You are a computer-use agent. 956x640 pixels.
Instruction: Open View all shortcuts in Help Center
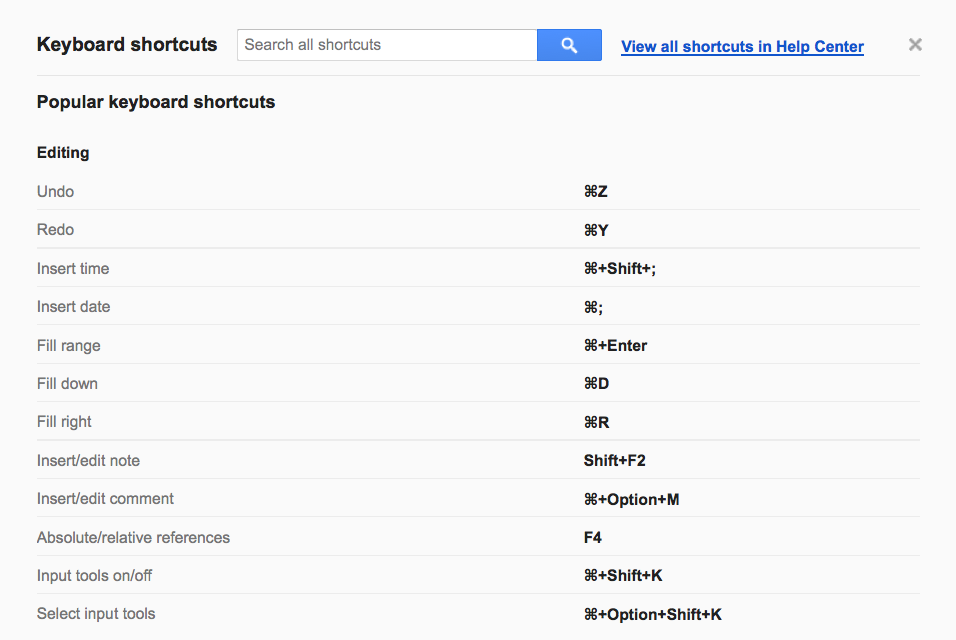(x=742, y=46)
